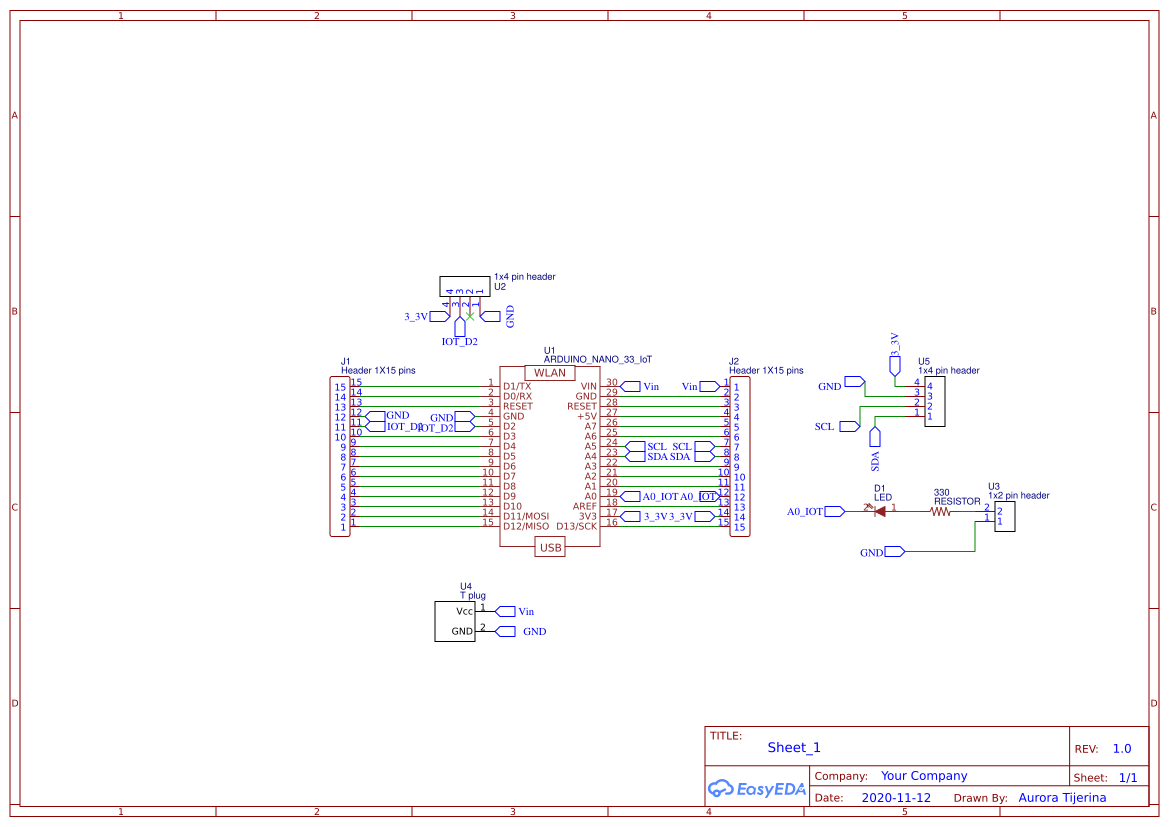Viewport: 1169px width, 827px height.
Task: Click the Sheet_1 title text
Action: (x=793, y=747)
